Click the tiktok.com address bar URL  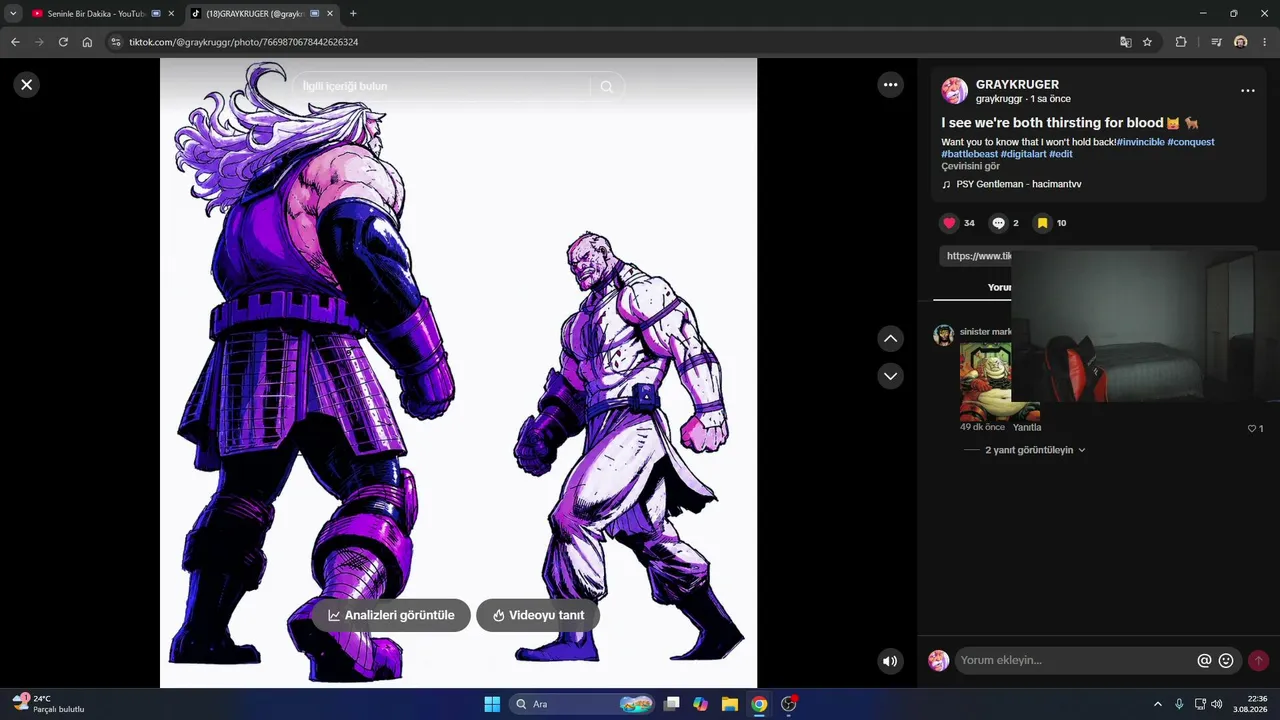[x=243, y=42]
